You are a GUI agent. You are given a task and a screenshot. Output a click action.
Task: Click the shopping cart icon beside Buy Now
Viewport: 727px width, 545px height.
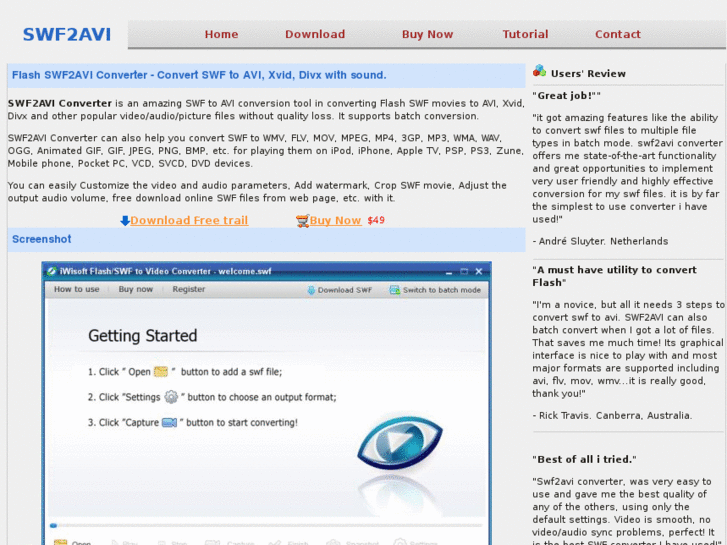point(302,221)
